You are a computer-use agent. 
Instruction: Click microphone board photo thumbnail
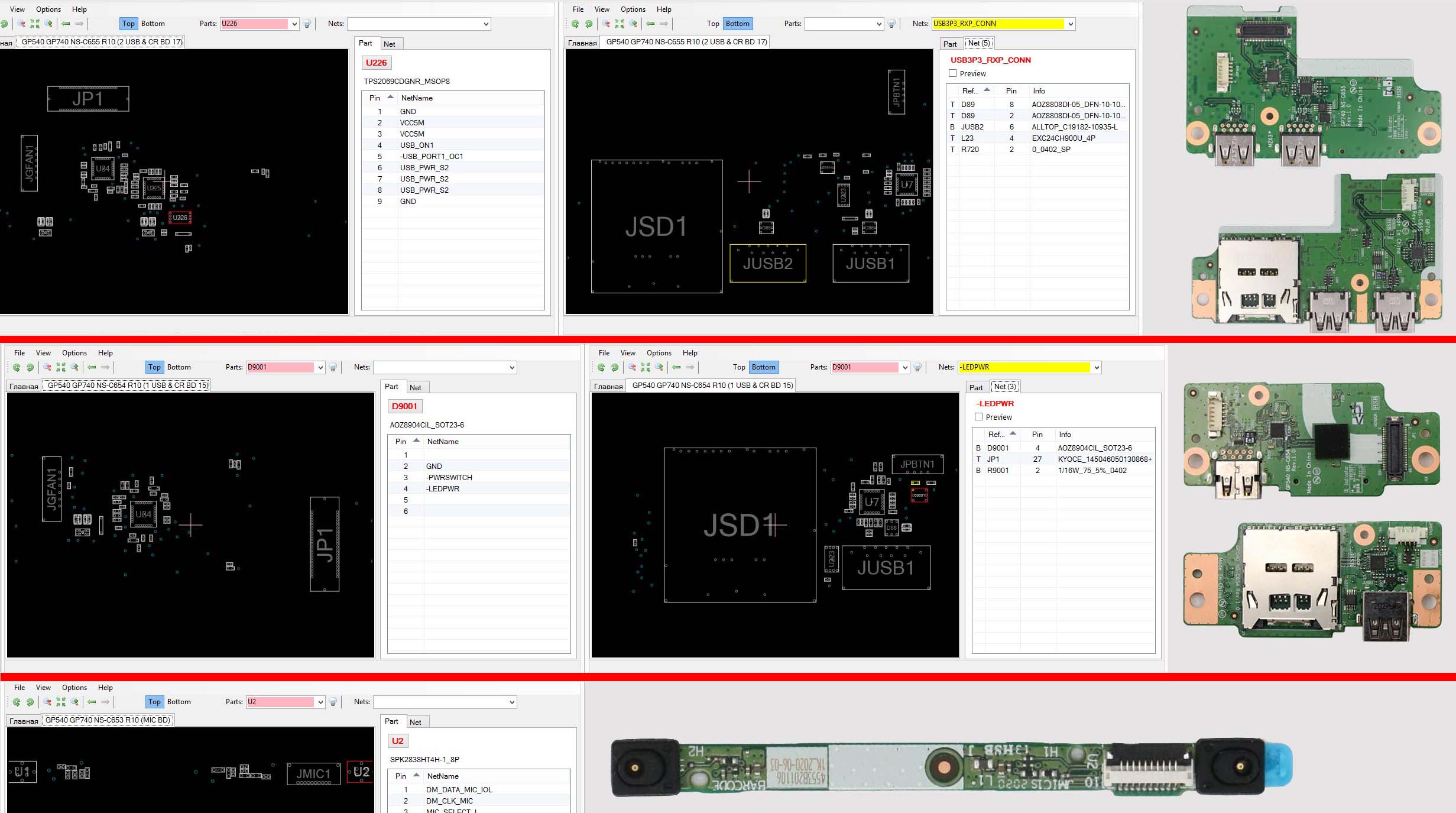[951, 767]
